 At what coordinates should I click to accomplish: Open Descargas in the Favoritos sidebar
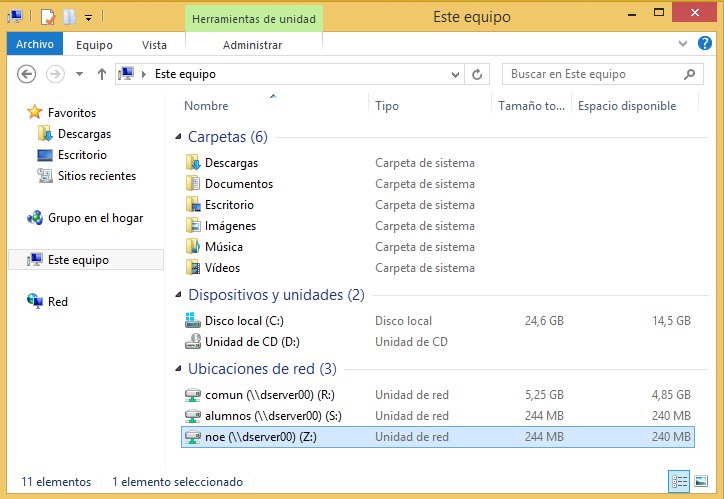point(84,134)
